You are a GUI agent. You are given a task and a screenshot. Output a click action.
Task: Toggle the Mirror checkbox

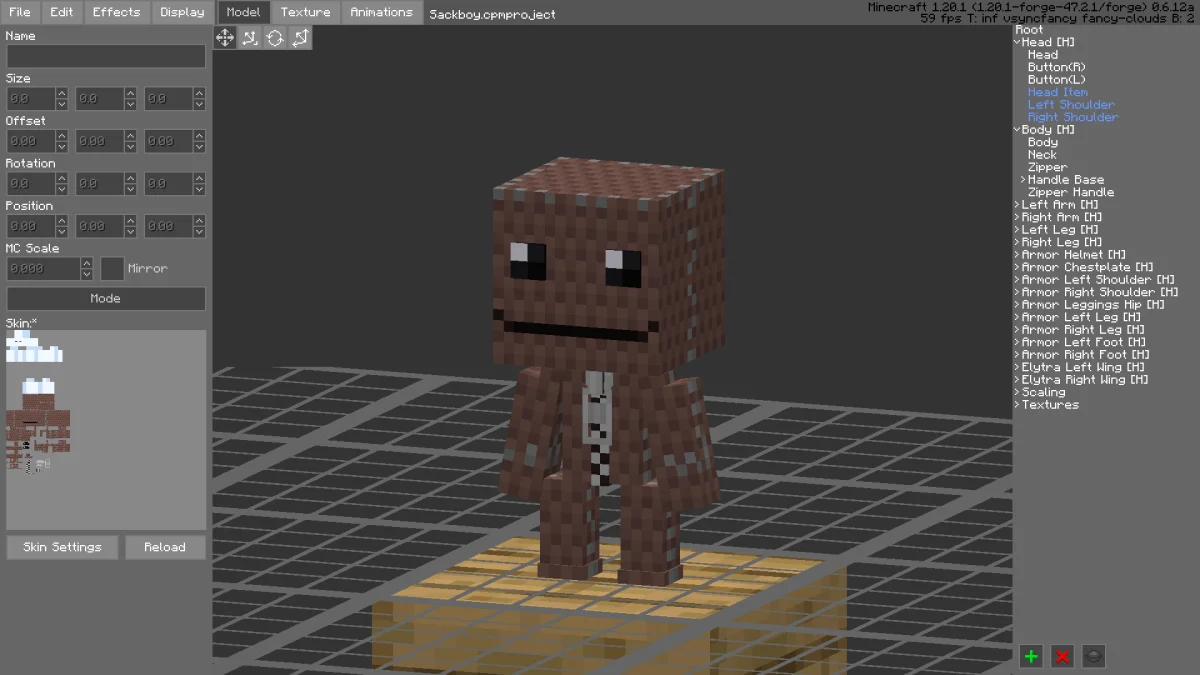pyautogui.click(x=112, y=269)
